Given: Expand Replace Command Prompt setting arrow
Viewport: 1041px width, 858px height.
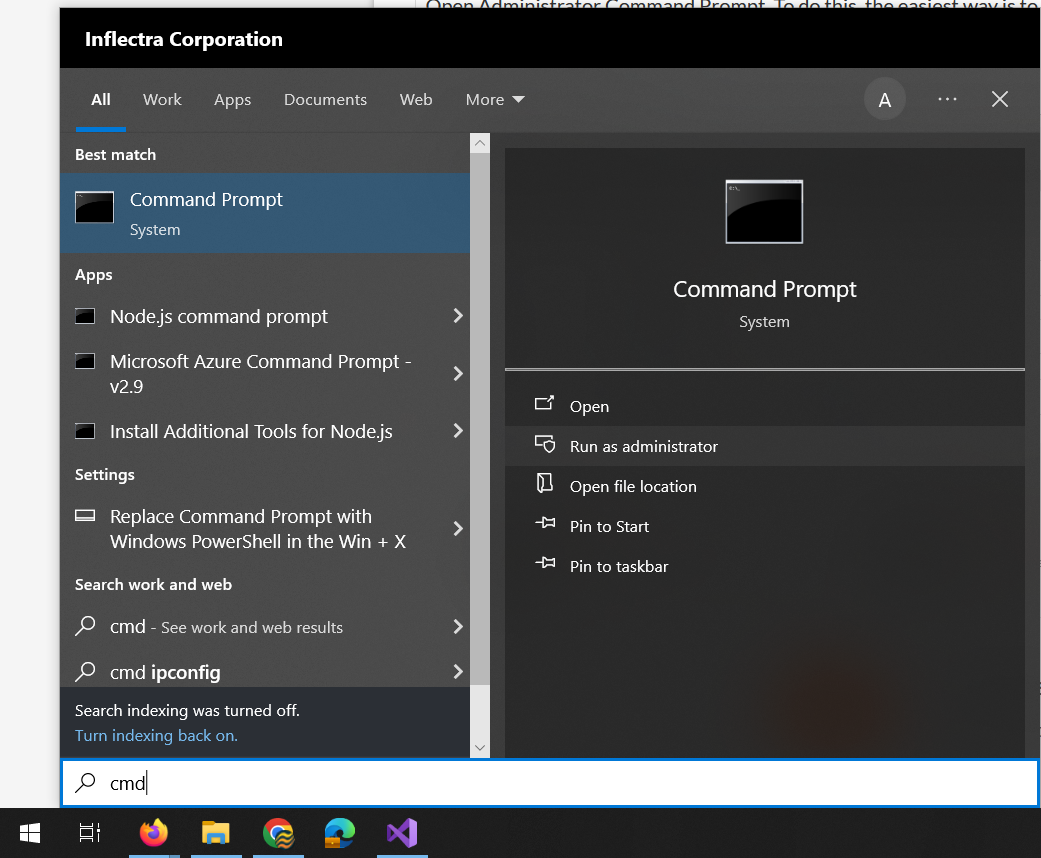Looking at the screenshot, I should (458, 529).
